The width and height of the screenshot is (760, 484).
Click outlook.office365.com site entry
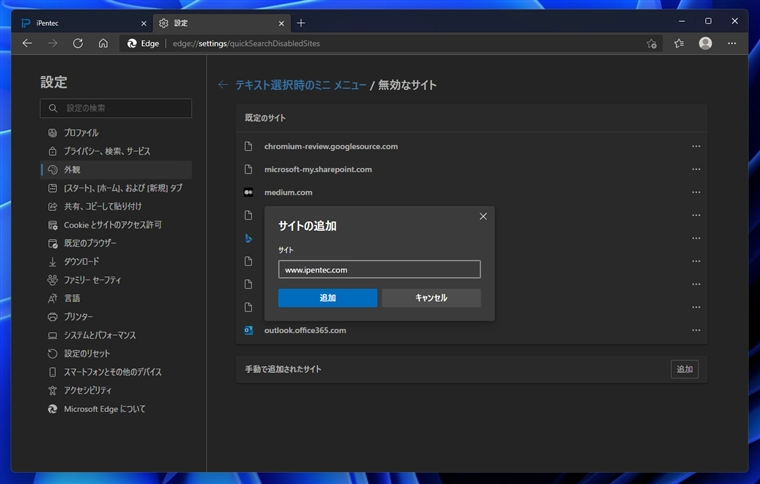305,330
